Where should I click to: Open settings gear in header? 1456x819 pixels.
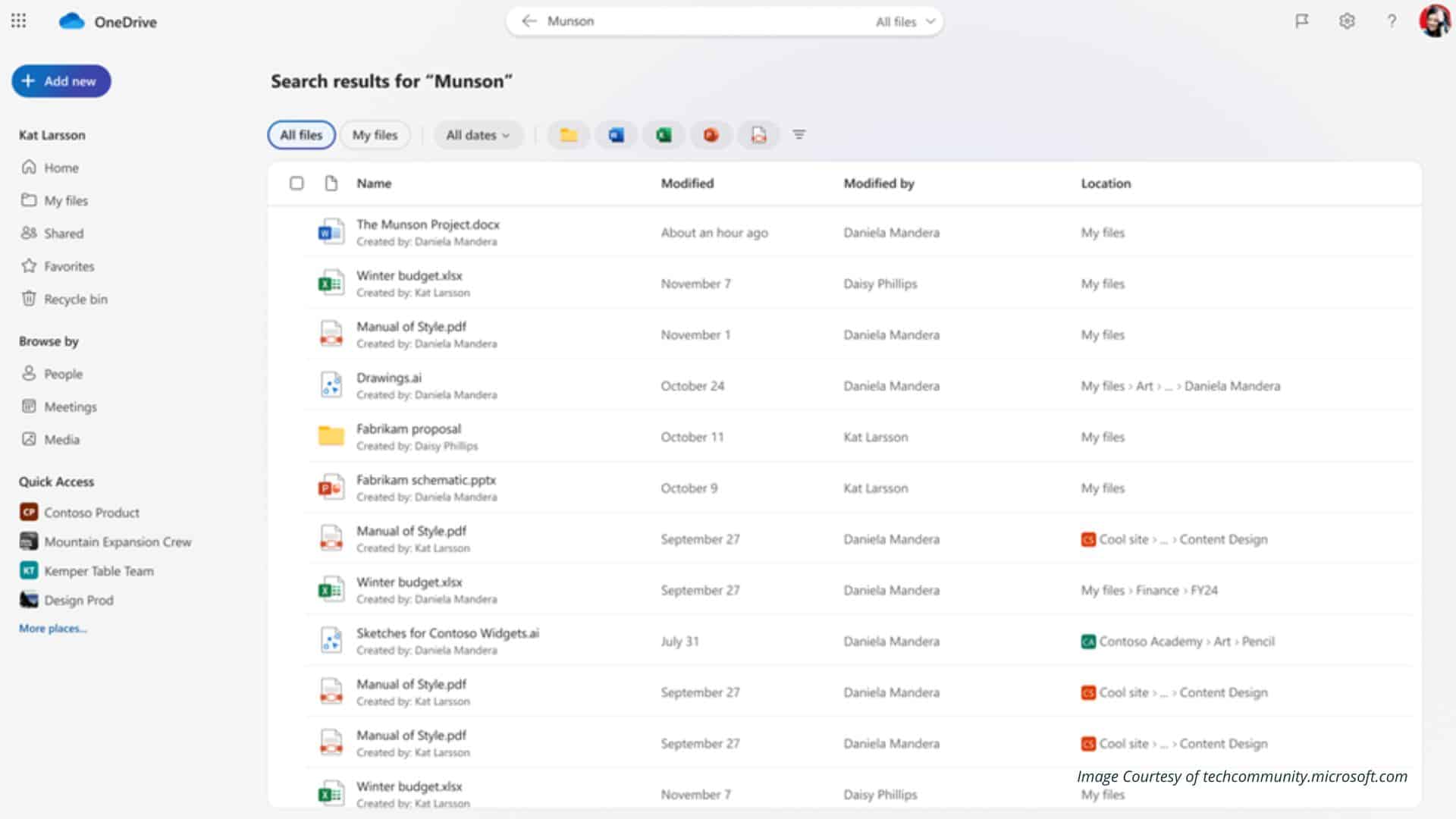(x=1347, y=21)
